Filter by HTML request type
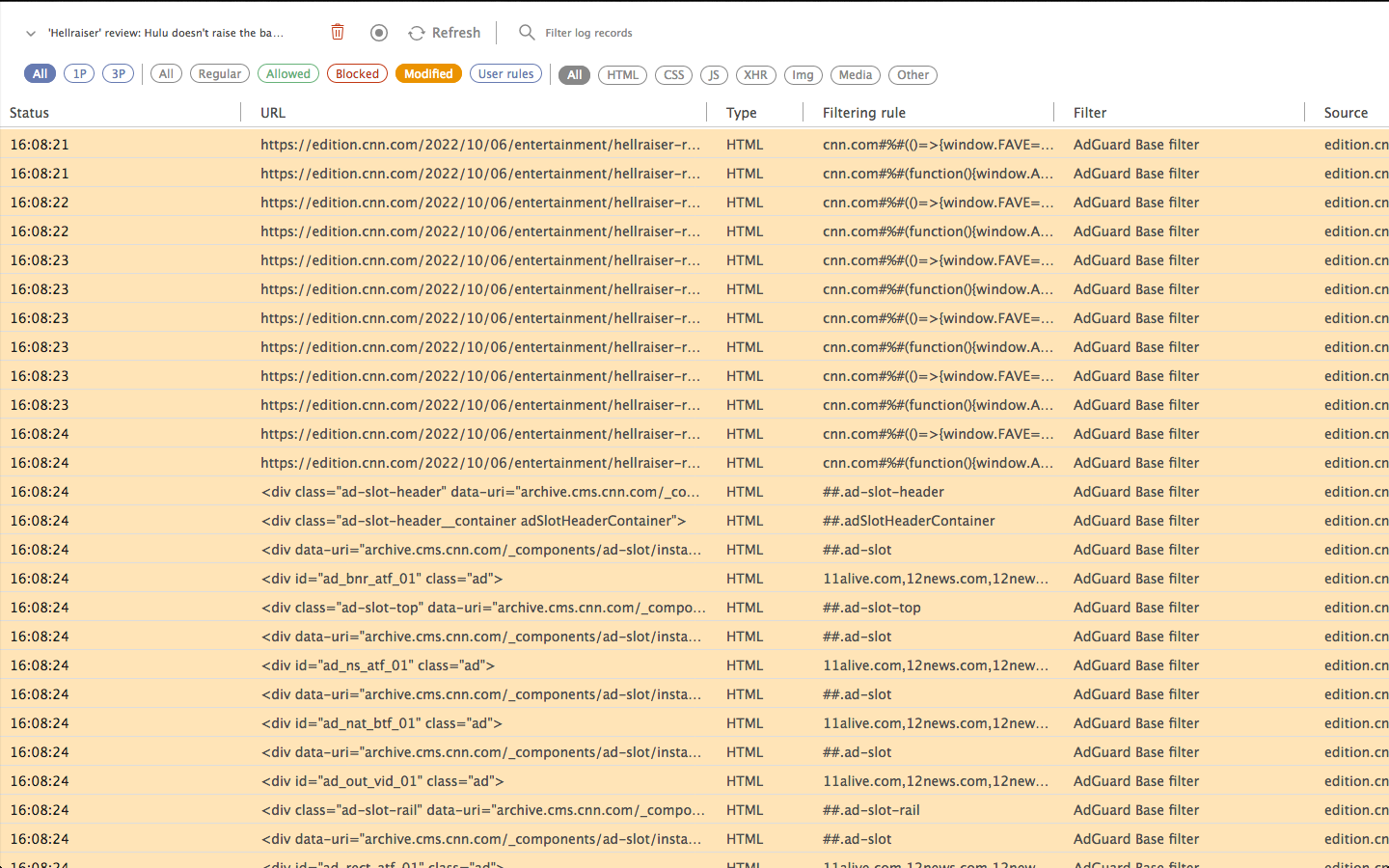This screenshot has height=868, width=1389. coord(622,74)
